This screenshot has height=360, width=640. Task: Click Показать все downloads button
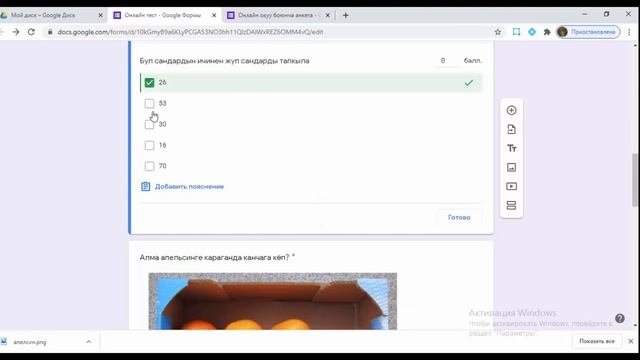pos(597,341)
